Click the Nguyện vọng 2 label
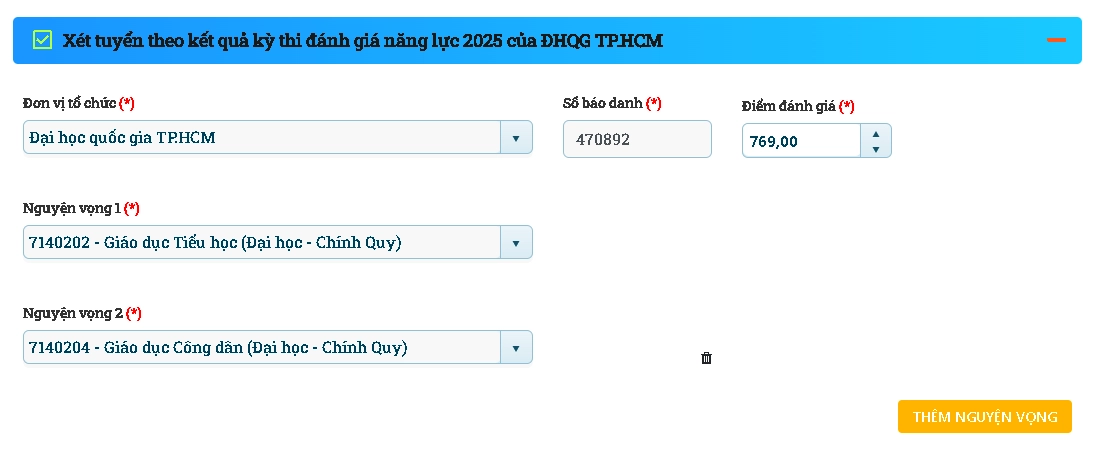This screenshot has height=449, width=1096. [72, 313]
